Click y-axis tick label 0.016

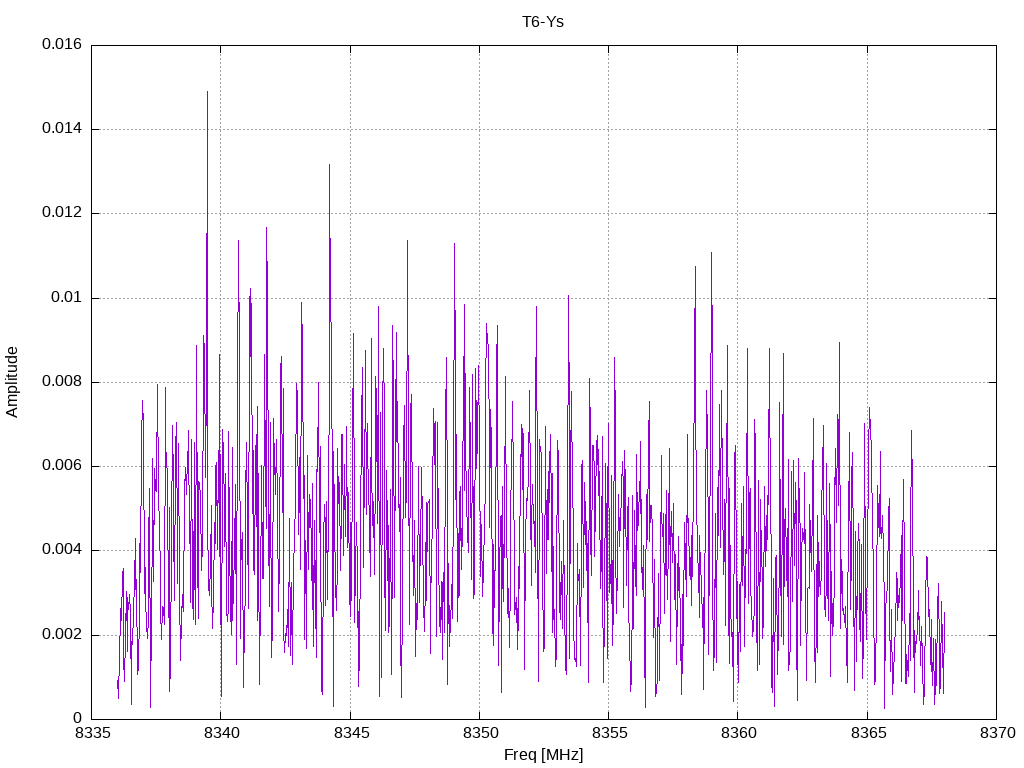coord(62,44)
